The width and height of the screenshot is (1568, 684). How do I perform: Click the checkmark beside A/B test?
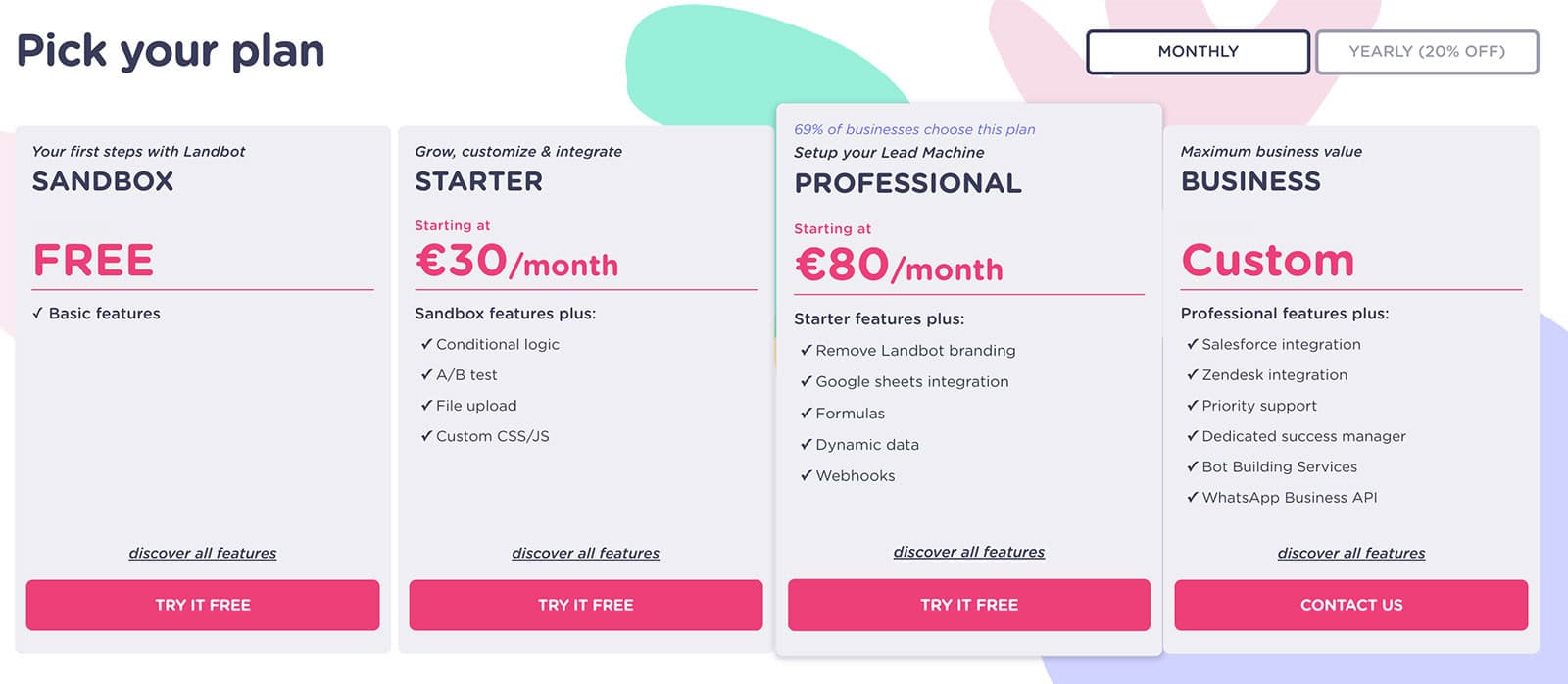point(426,374)
